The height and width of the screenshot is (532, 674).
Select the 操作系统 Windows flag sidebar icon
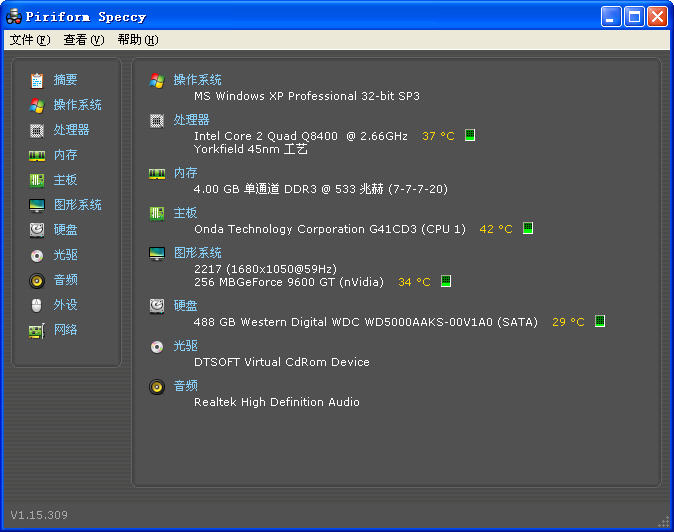click(37, 105)
